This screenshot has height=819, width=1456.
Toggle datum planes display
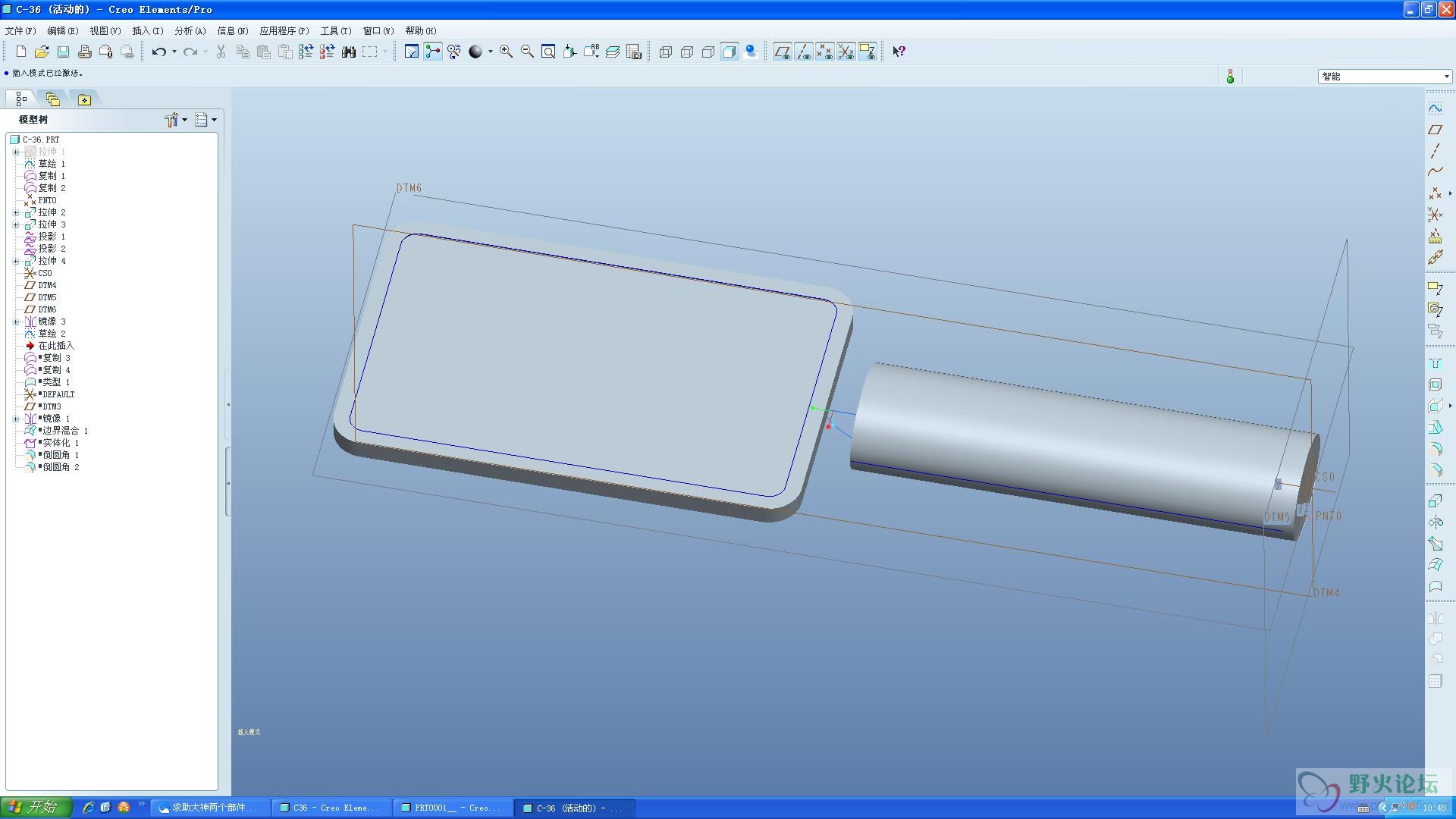[x=783, y=52]
